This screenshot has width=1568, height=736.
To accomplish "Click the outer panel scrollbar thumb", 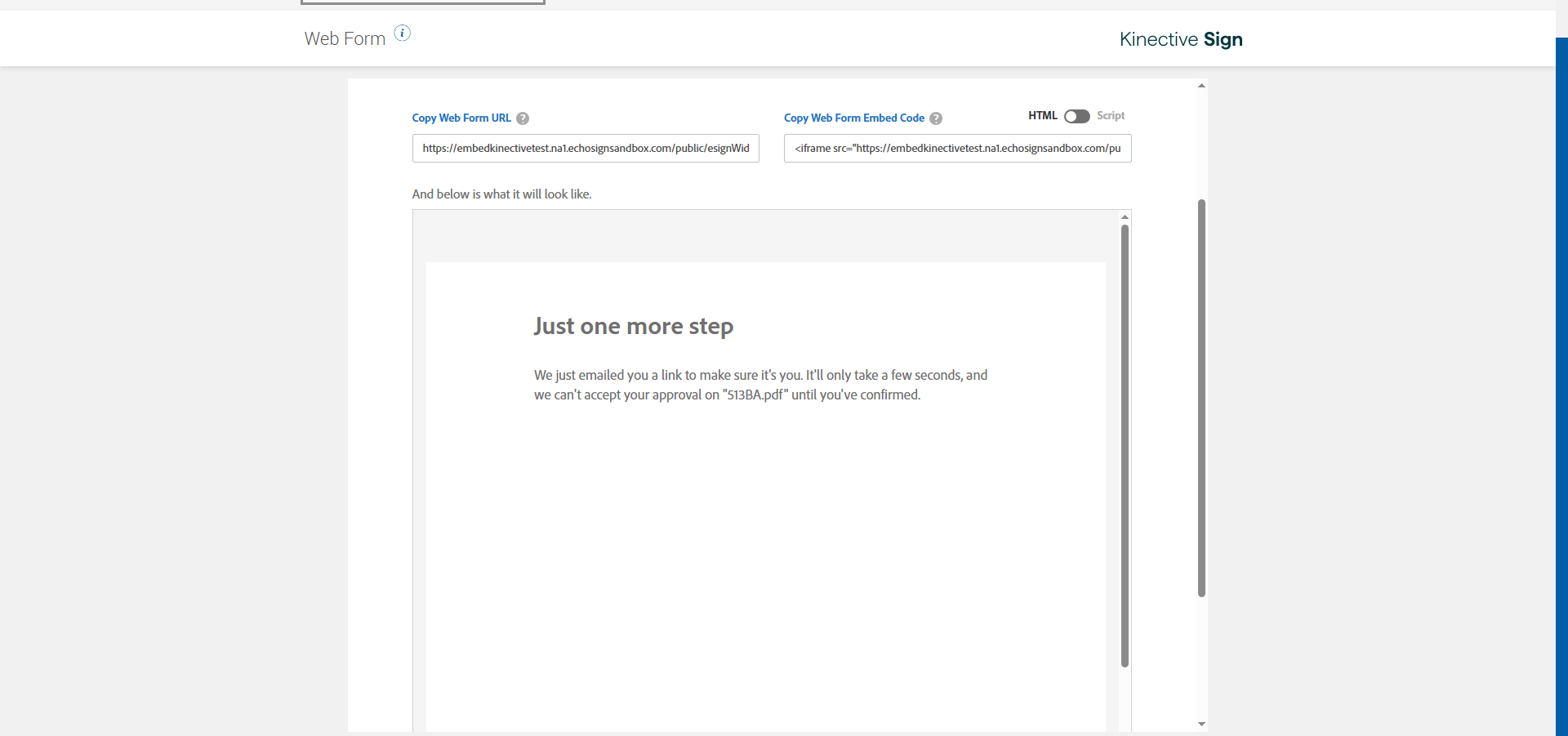I will click(1201, 398).
